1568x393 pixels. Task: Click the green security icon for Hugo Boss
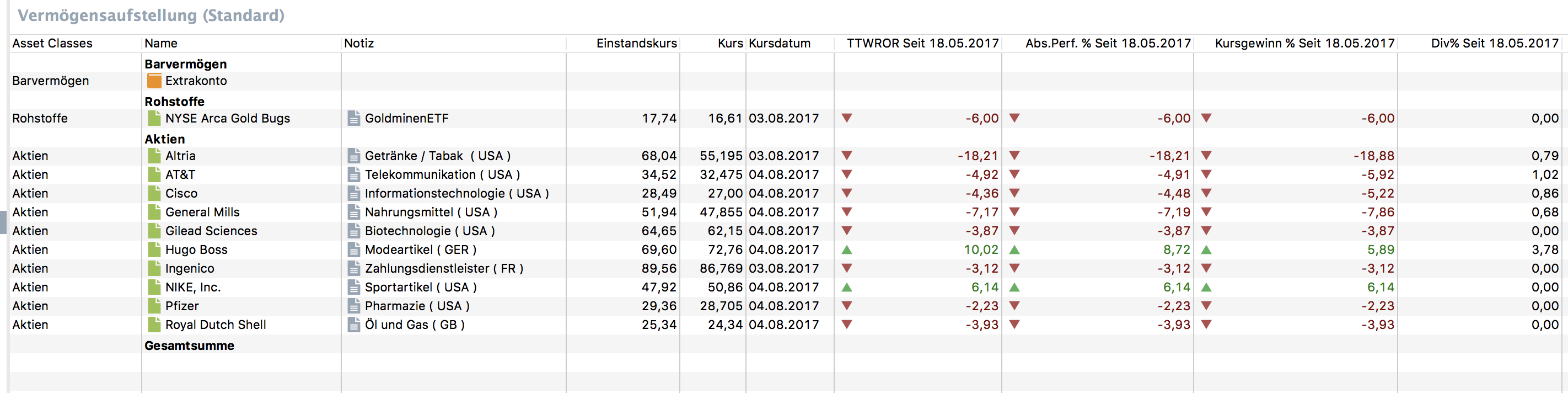pyautogui.click(x=154, y=250)
